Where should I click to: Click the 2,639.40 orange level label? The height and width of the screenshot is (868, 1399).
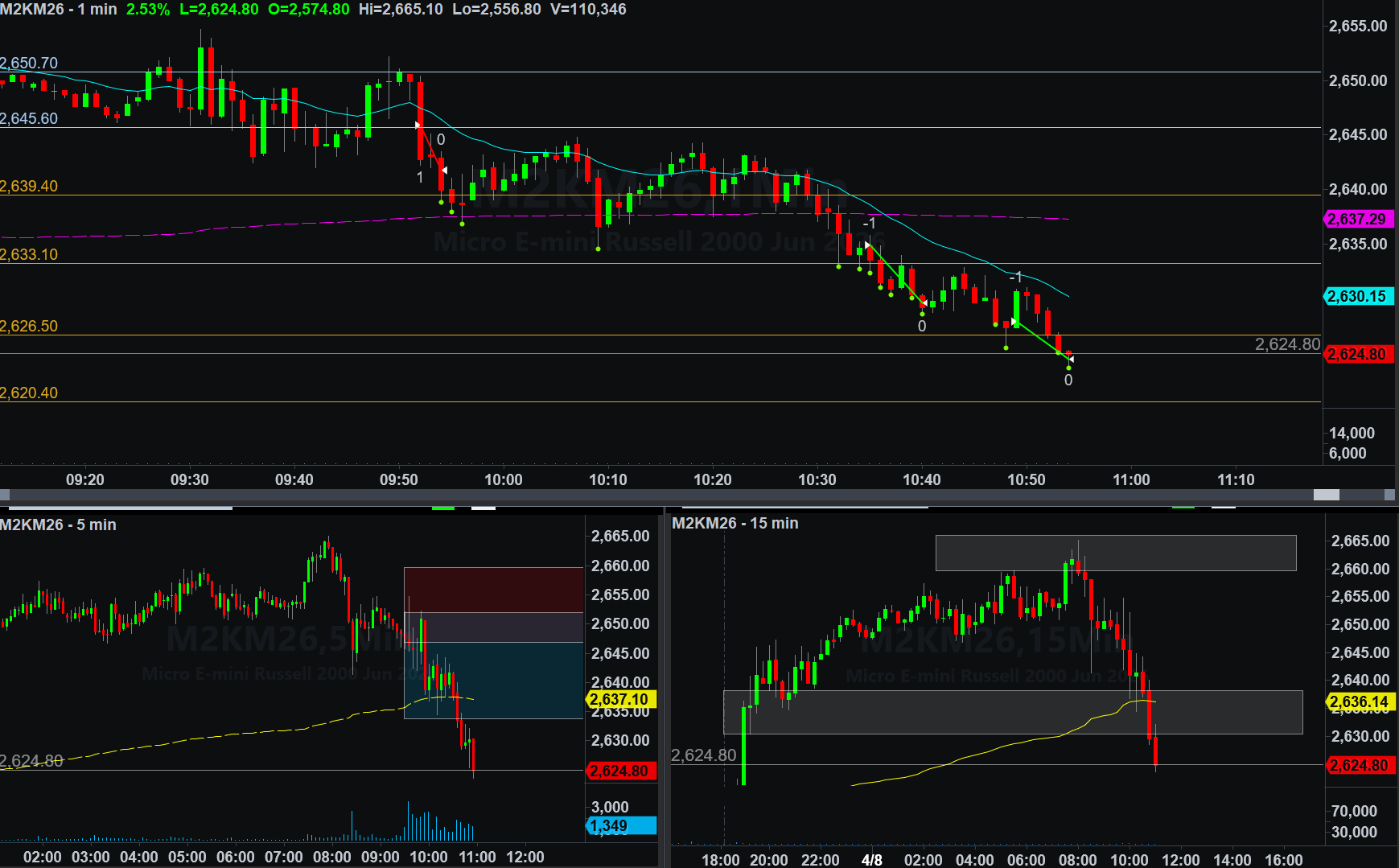point(29,186)
